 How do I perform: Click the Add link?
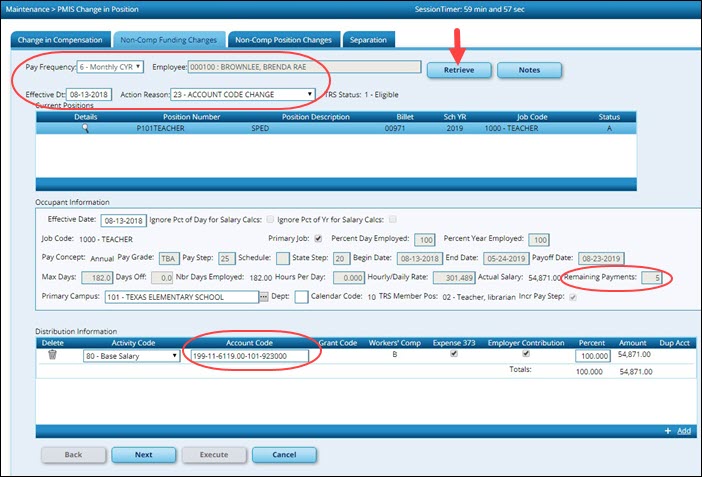(684, 431)
